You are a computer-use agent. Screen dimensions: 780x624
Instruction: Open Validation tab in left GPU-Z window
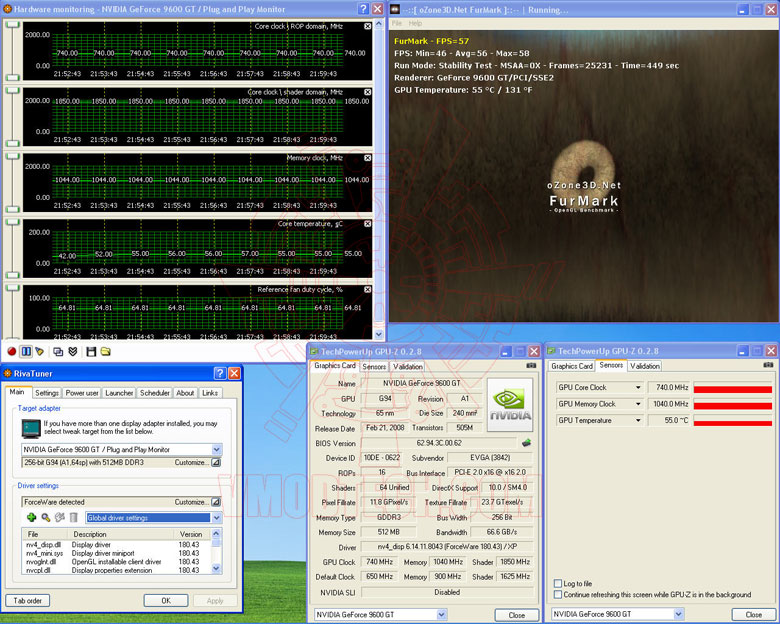click(x=407, y=366)
